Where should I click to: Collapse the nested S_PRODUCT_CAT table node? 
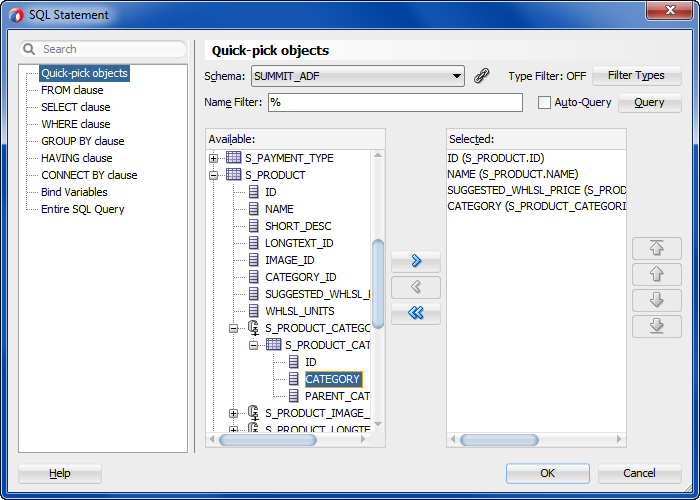coord(253,345)
